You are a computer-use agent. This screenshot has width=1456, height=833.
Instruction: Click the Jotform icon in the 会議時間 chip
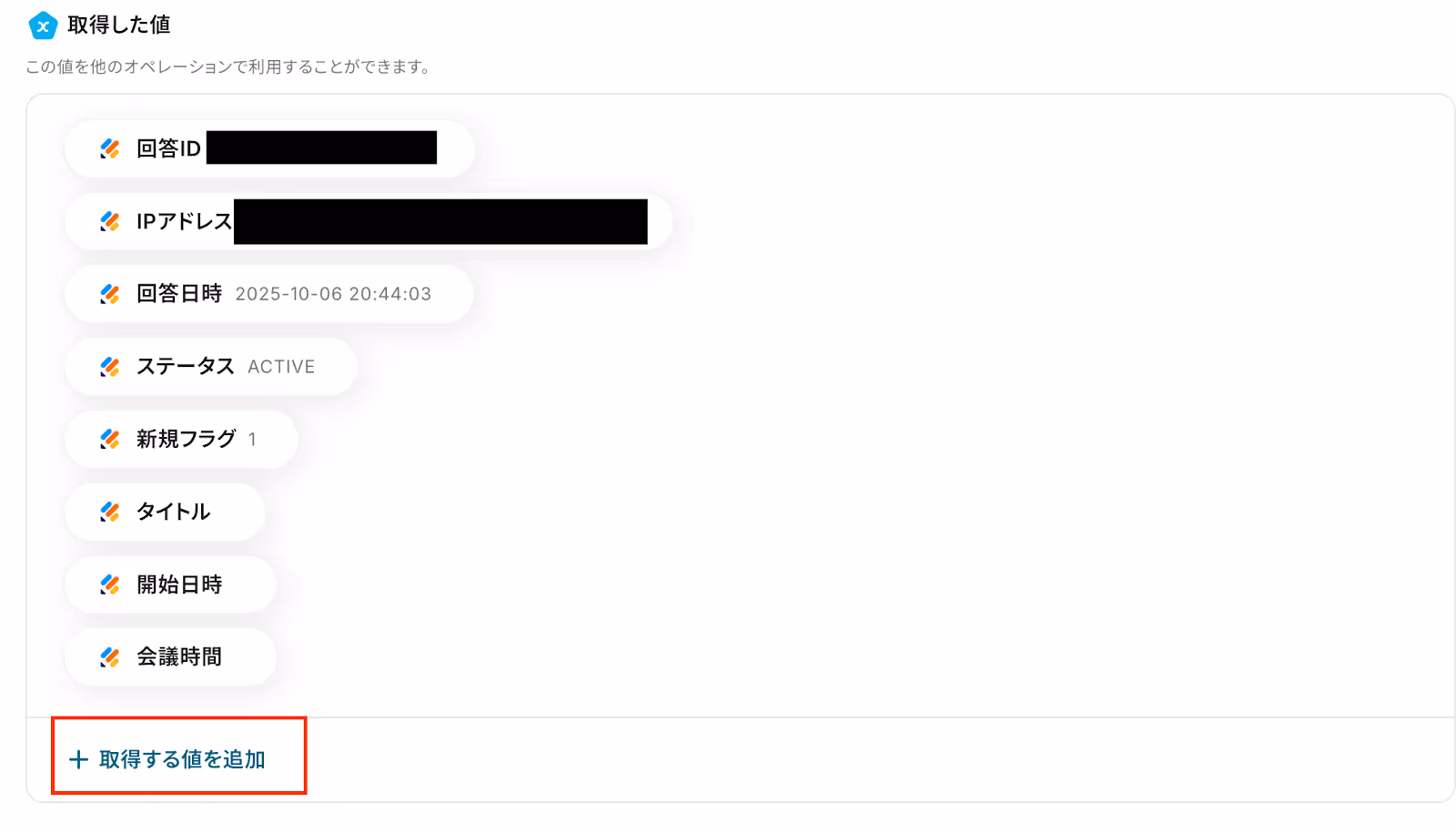pyautogui.click(x=110, y=657)
